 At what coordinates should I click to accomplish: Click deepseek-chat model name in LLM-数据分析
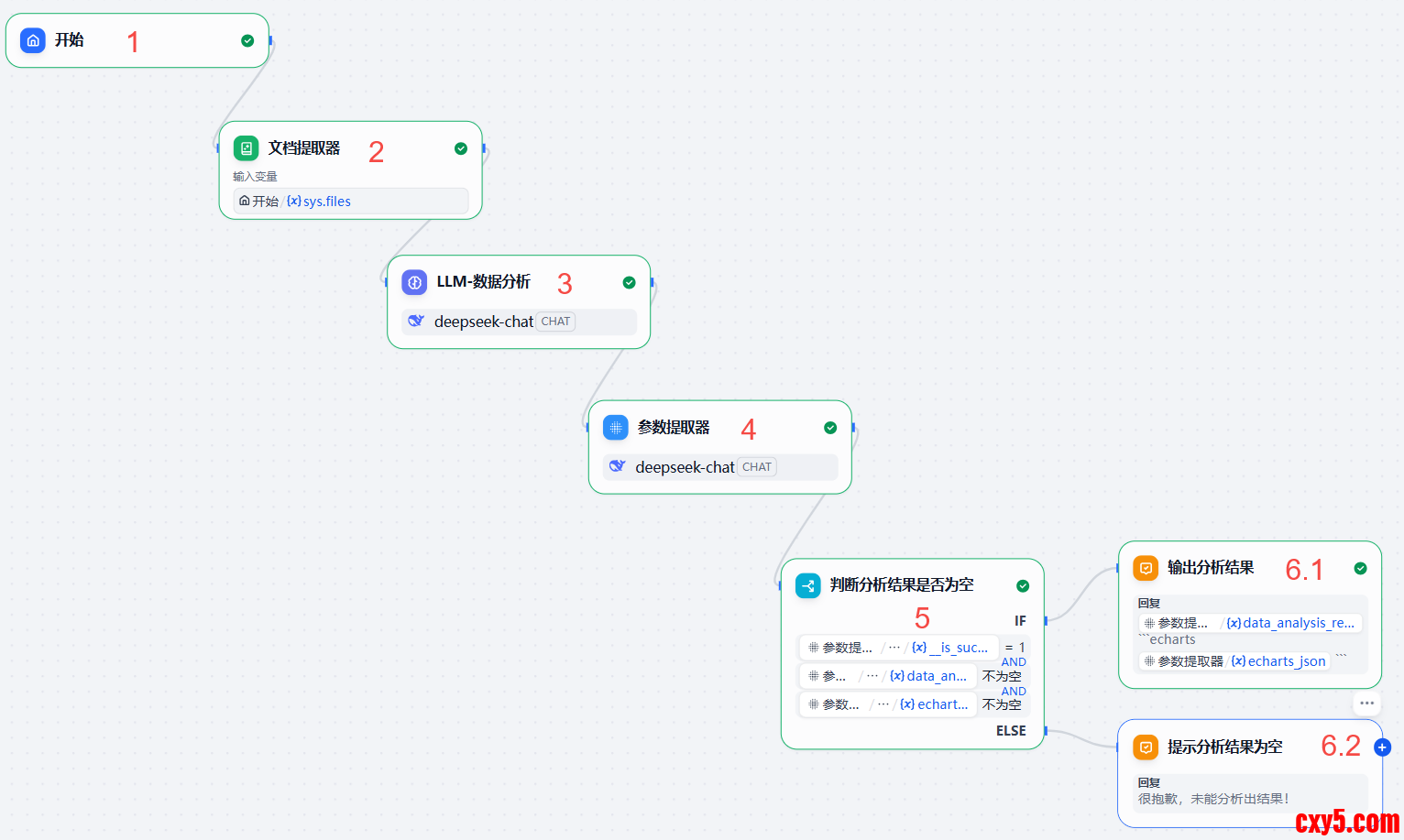point(484,322)
